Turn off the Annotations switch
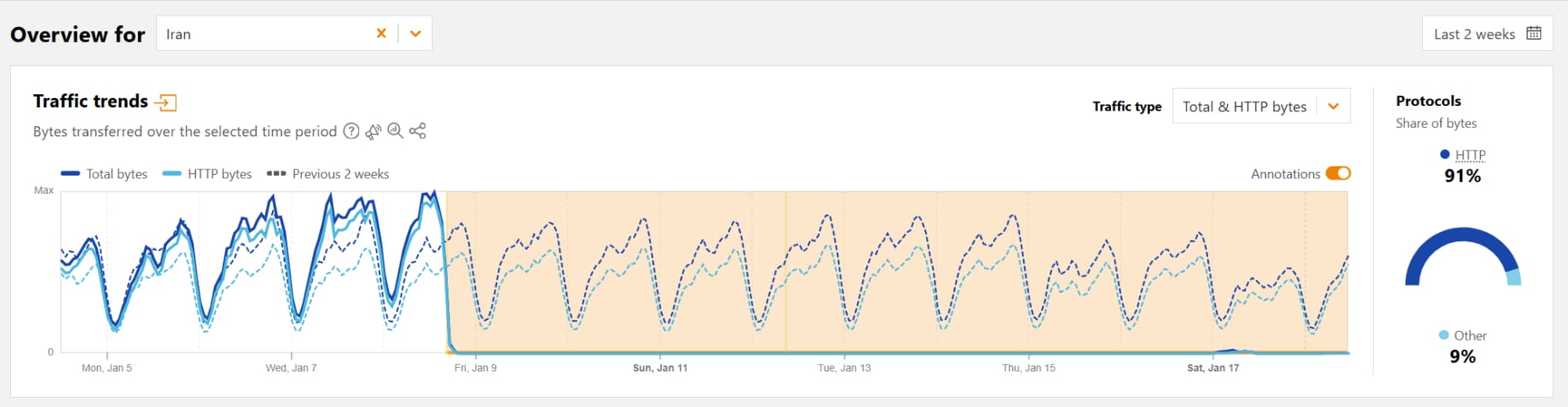 pyautogui.click(x=1338, y=173)
